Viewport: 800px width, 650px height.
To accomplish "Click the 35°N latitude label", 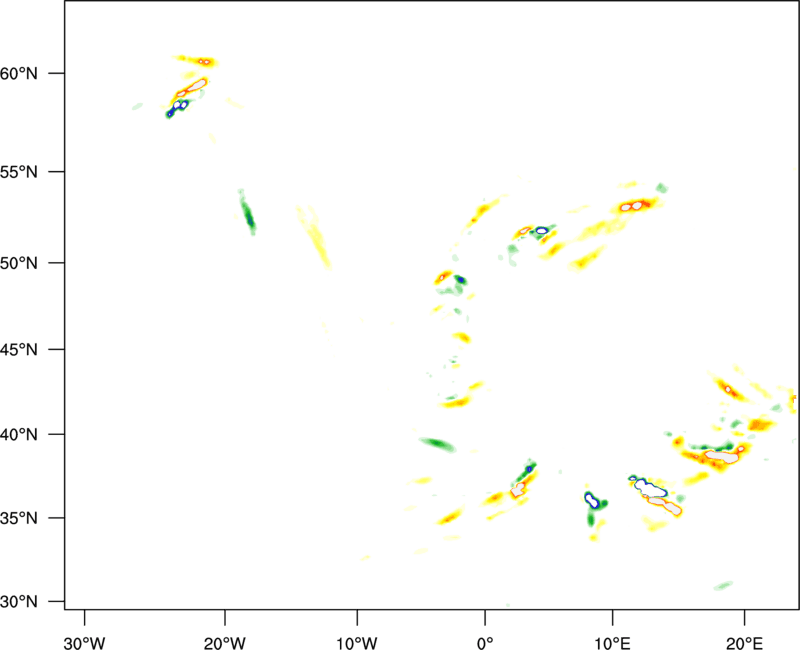I will click(19, 518).
